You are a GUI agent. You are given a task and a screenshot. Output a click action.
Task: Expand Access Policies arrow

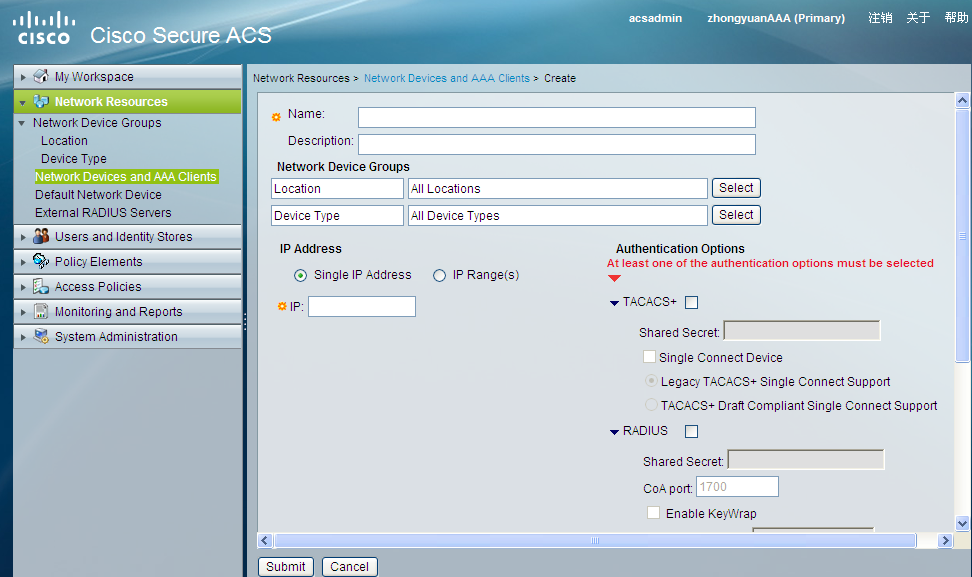pos(23,287)
